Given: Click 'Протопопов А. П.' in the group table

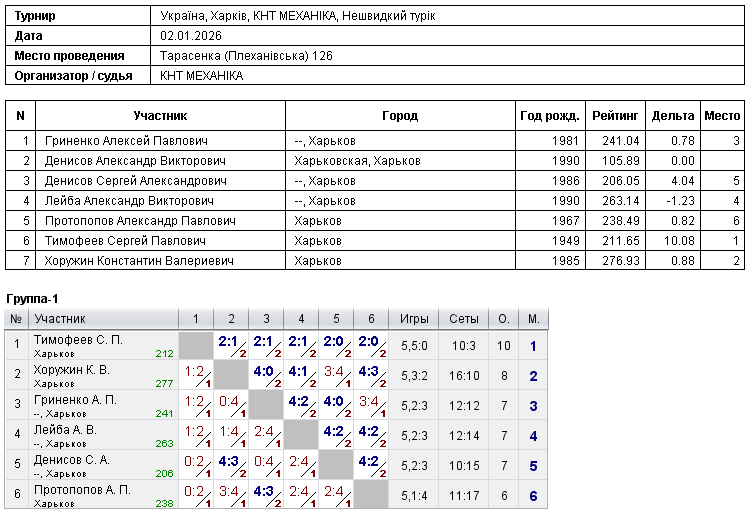Looking at the screenshot, I should click(x=82, y=490).
